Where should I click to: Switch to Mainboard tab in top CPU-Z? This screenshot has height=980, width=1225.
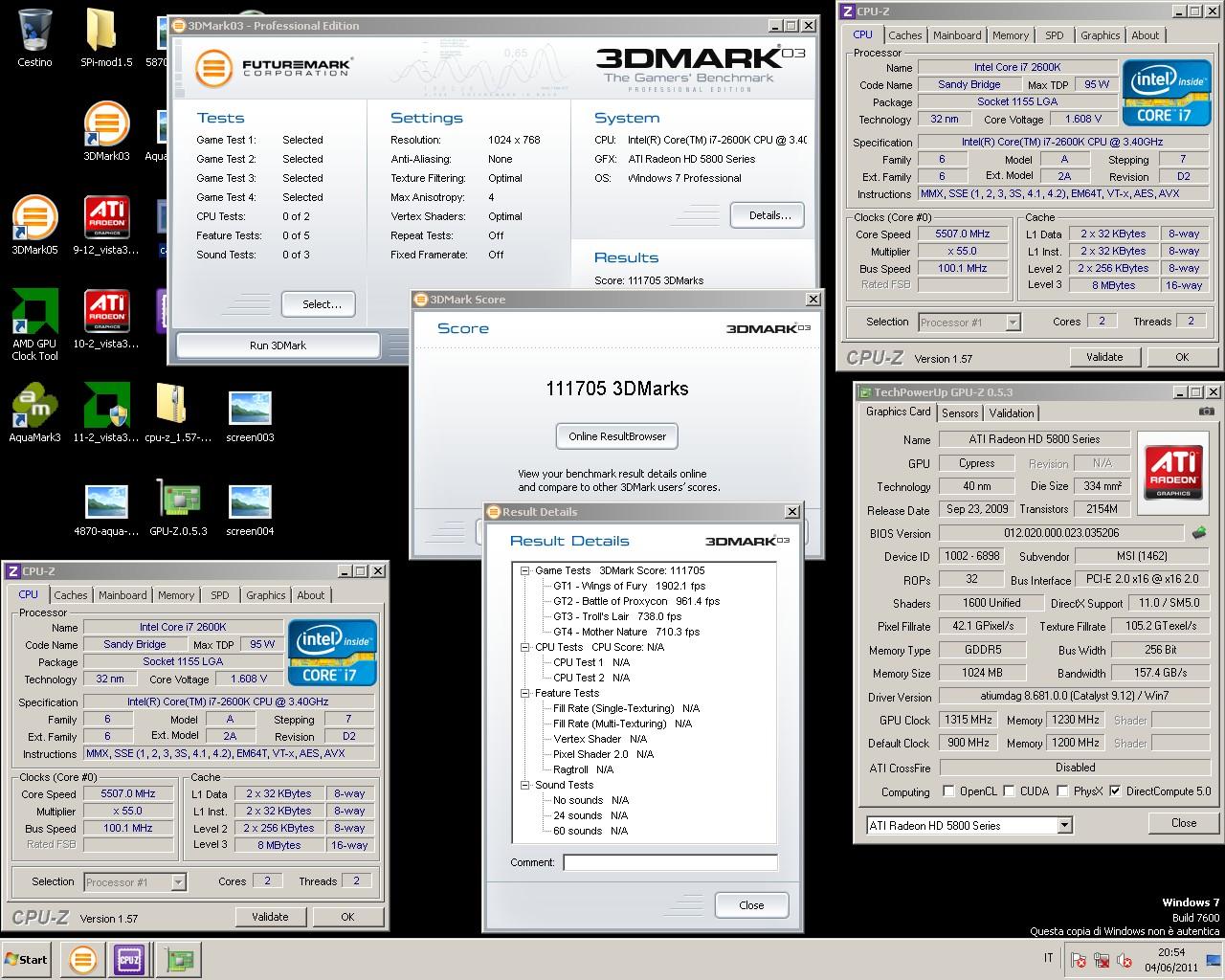coord(957,35)
